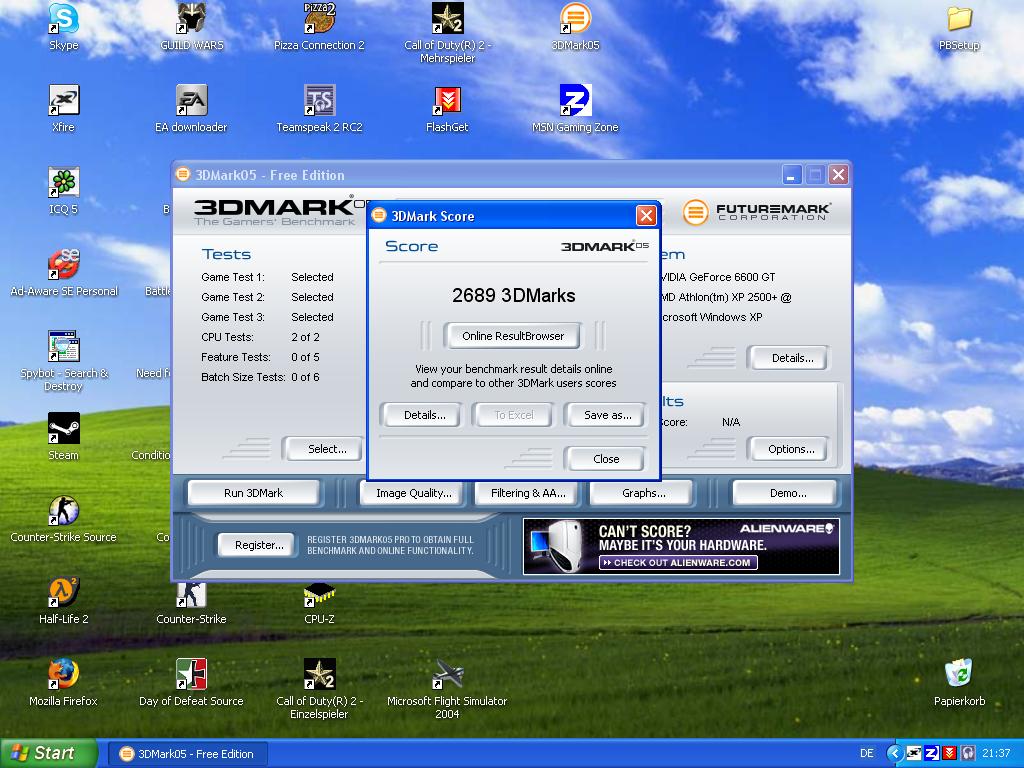This screenshot has width=1024, height=768.
Task: Open the PBSetup folder icon
Action: click(x=959, y=20)
